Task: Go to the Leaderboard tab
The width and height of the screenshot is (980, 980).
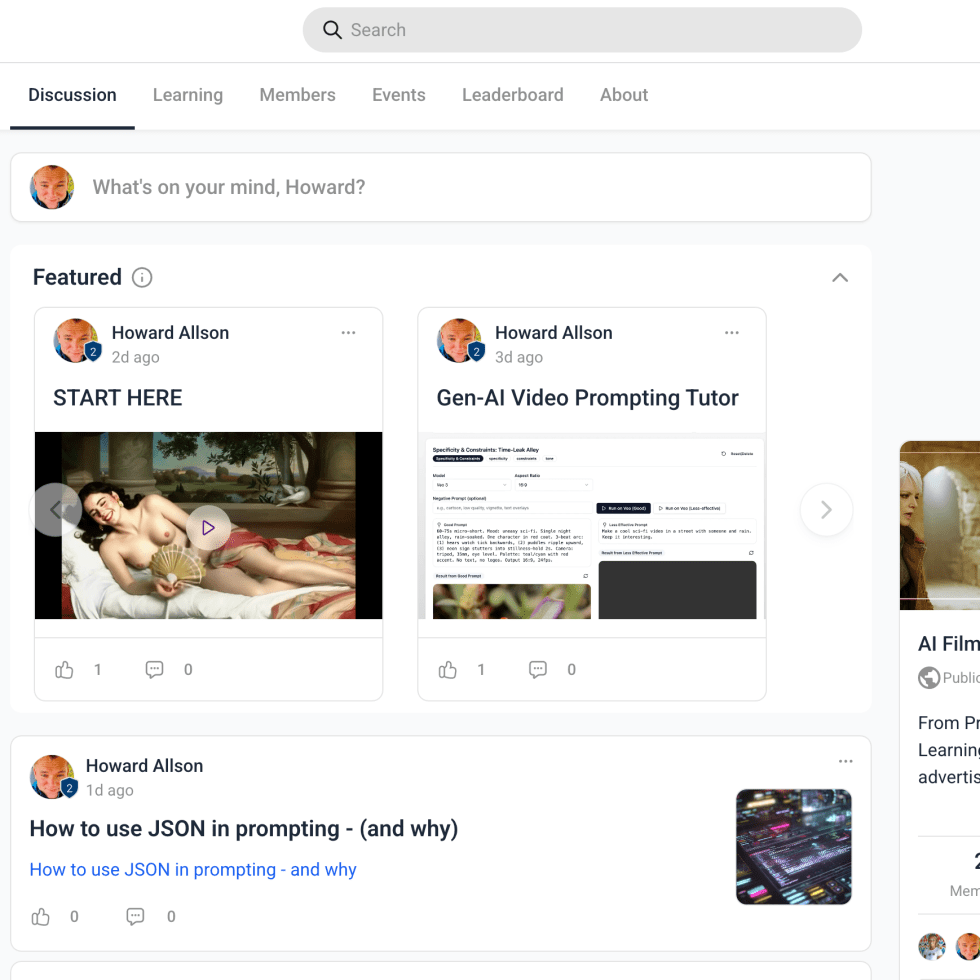Action: click(512, 95)
